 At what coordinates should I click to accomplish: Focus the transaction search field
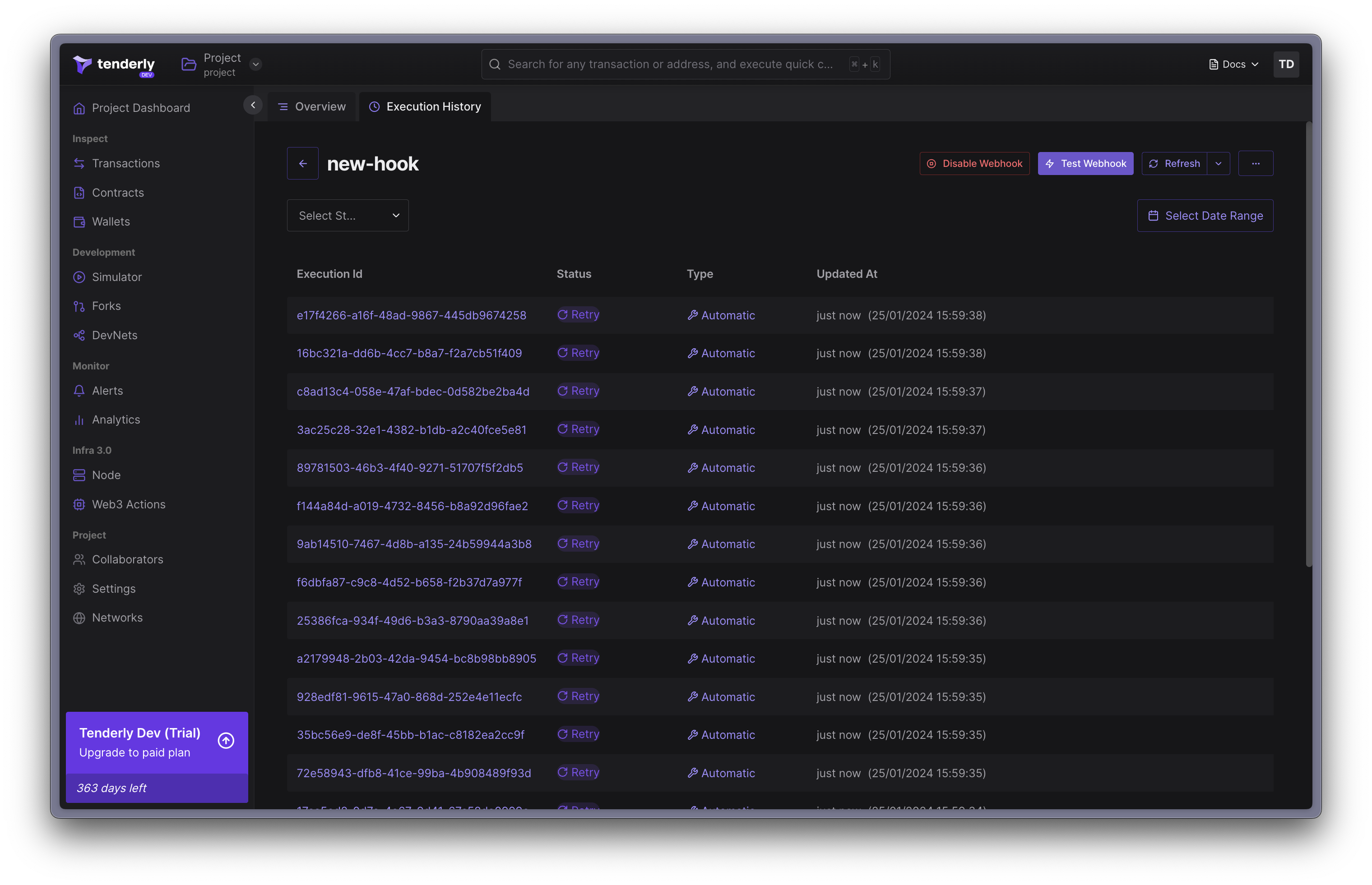[x=686, y=65]
